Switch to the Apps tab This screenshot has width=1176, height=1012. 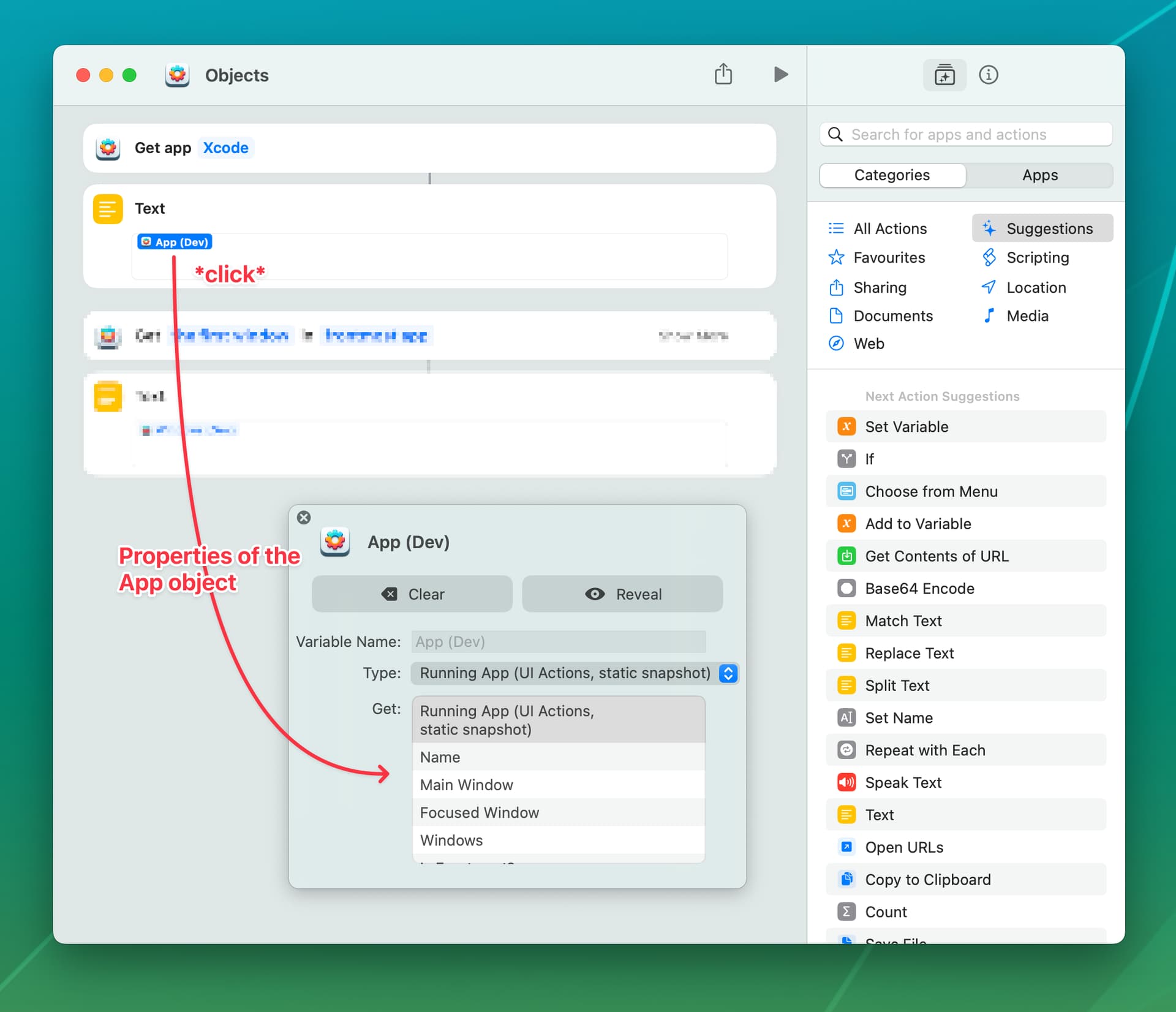click(x=1039, y=175)
